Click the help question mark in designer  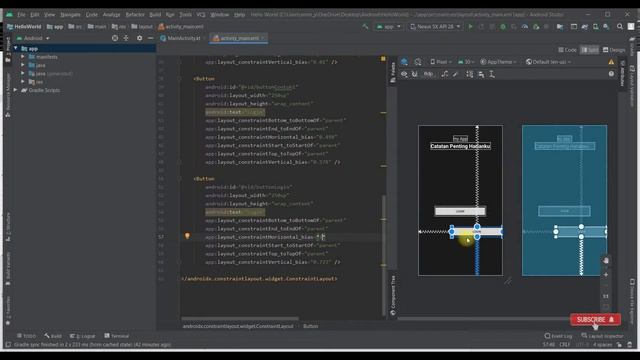[611, 74]
